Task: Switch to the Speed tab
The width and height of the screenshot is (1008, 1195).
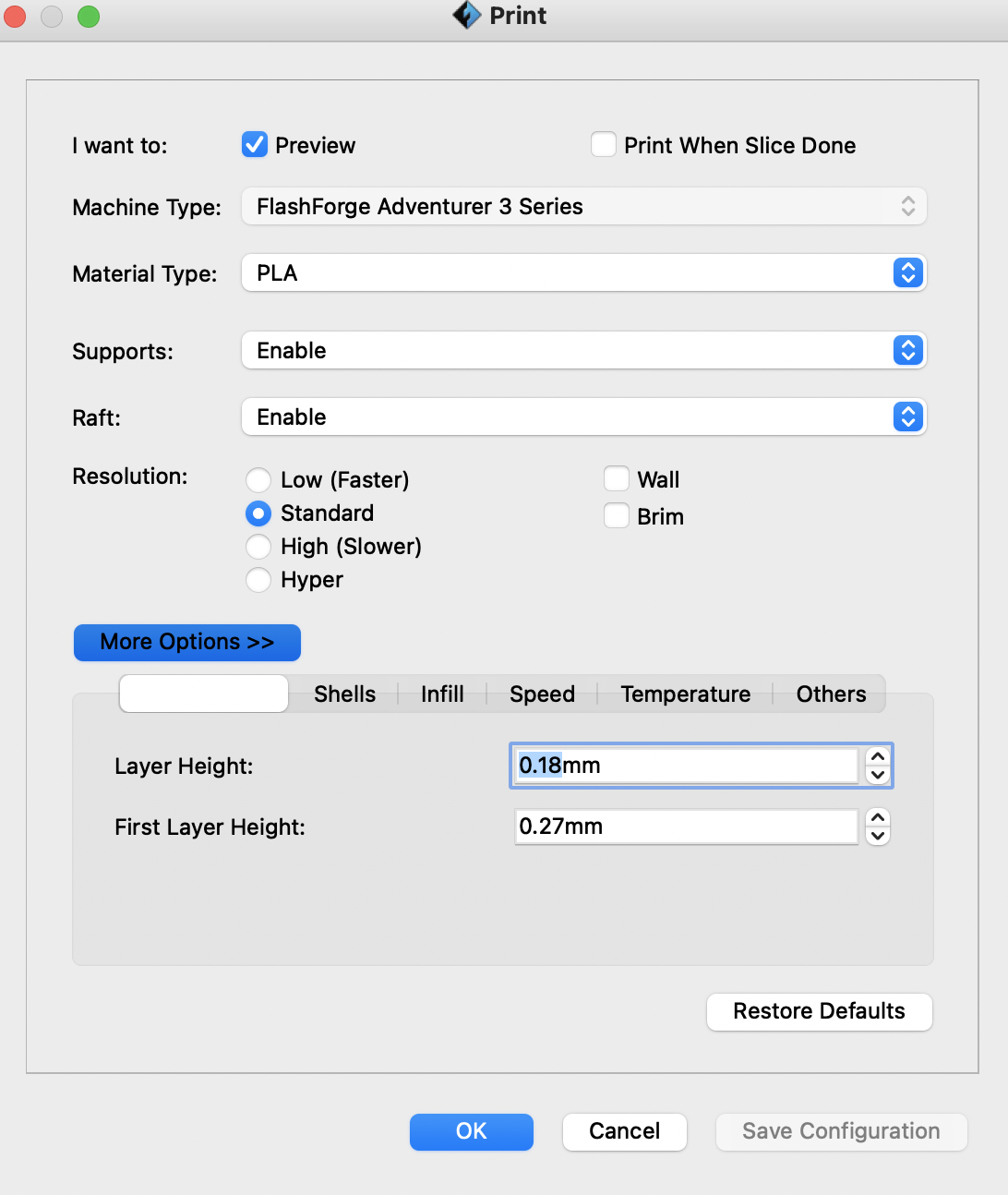Action: click(x=542, y=694)
